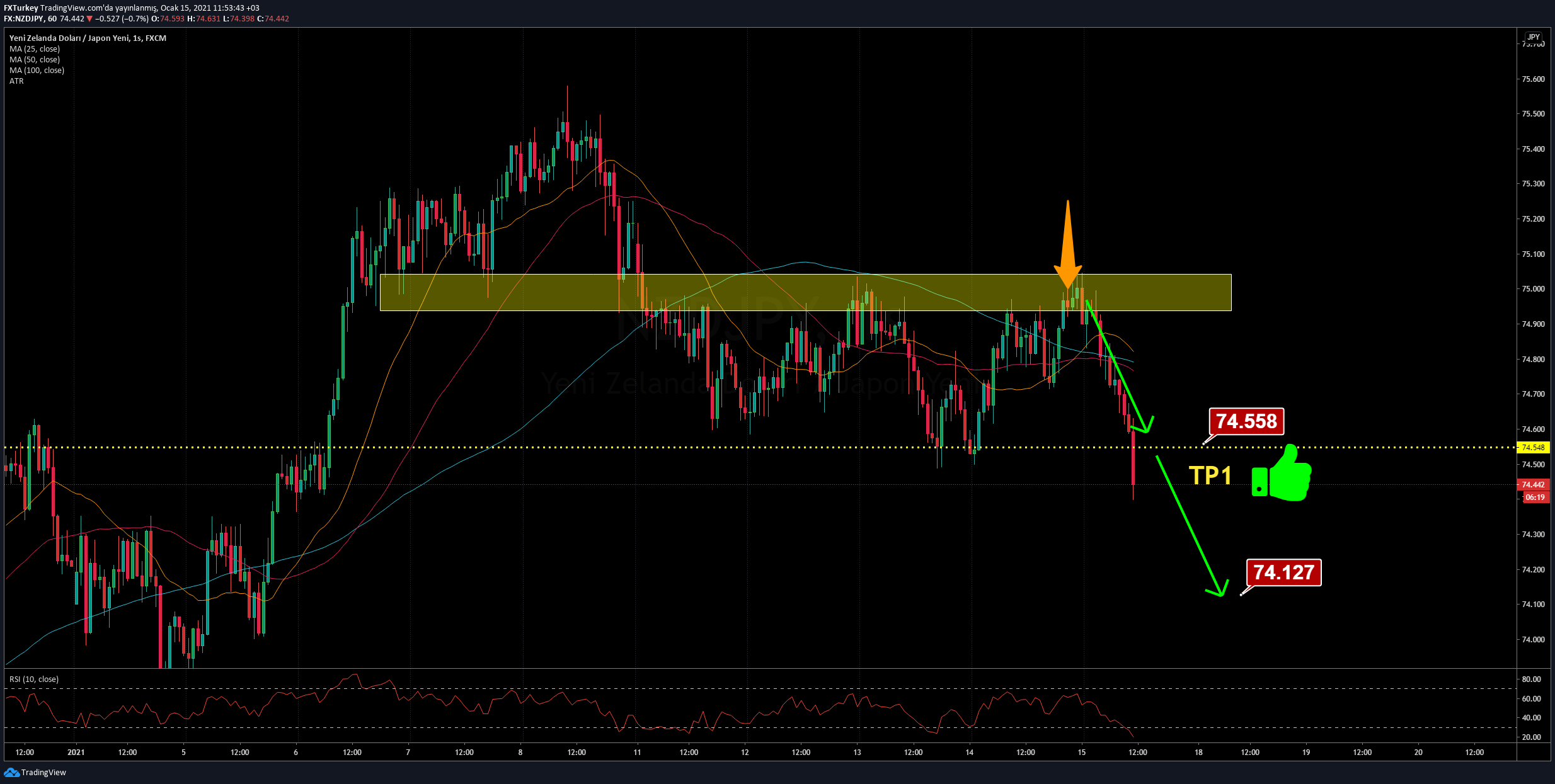Click the closing value C:74.442 in header
This screenshot has height=784, width=1555.
click(x=273, y=19)
